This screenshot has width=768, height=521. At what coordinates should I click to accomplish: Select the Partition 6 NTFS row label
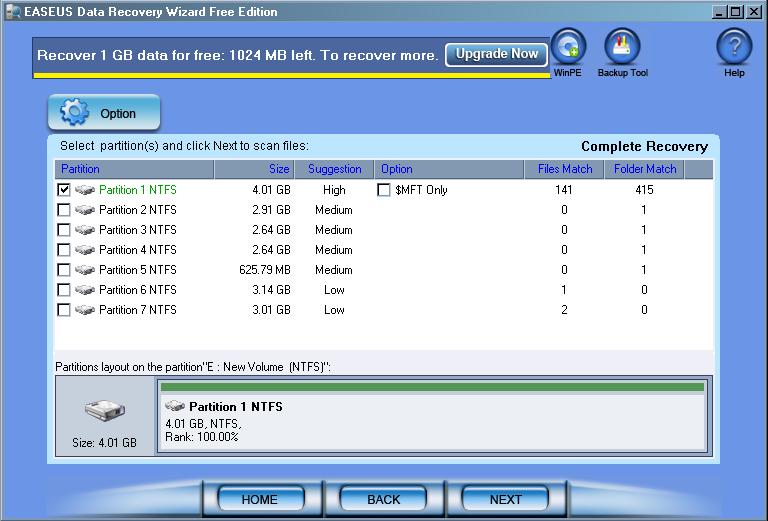tap(138, 290)
